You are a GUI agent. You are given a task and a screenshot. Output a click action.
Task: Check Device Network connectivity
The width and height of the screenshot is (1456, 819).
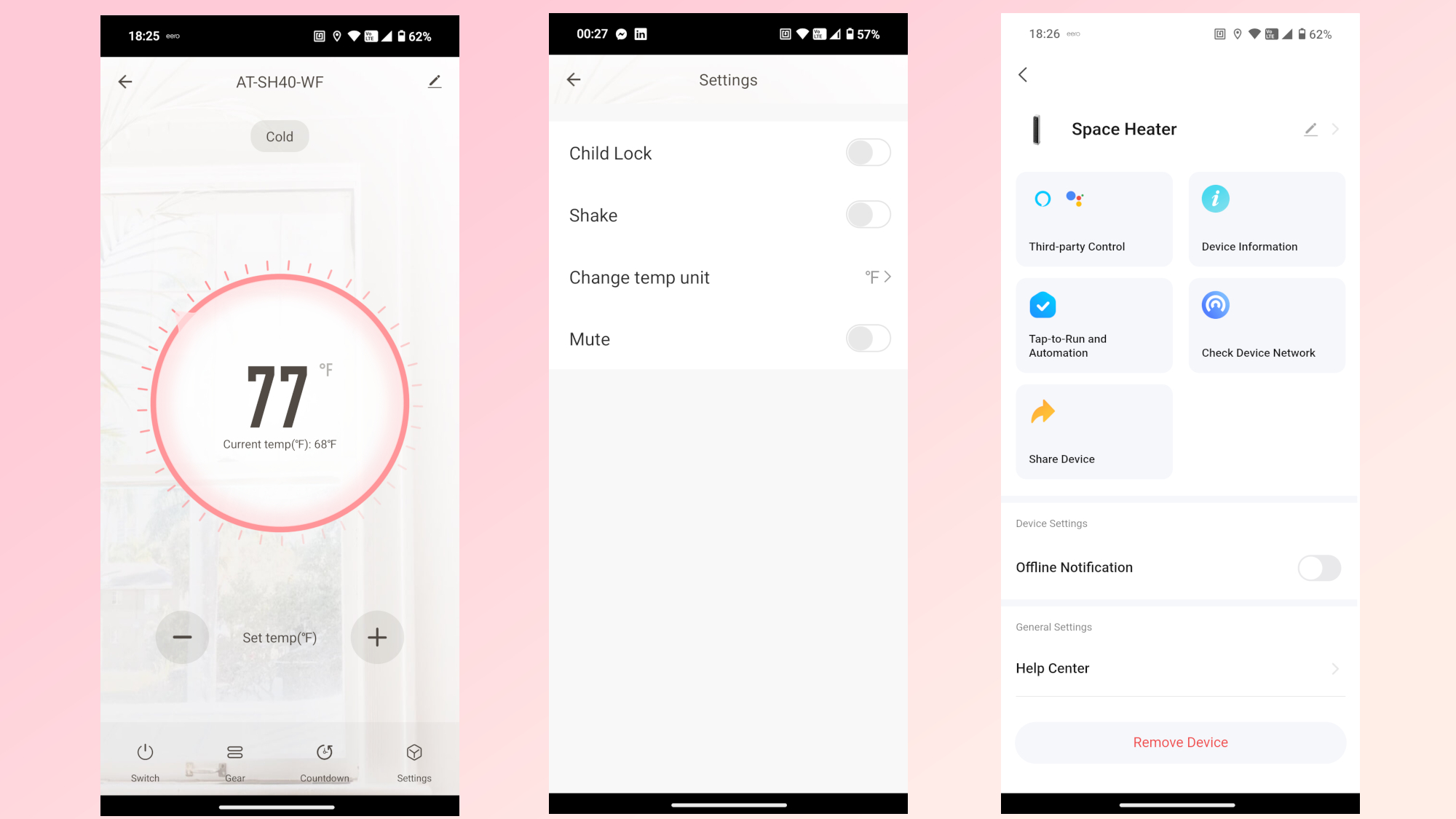point(1266,326)
